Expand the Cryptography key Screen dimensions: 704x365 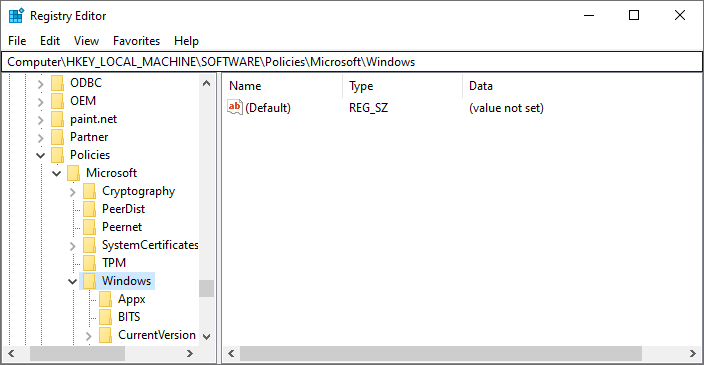tap(73, 192)
